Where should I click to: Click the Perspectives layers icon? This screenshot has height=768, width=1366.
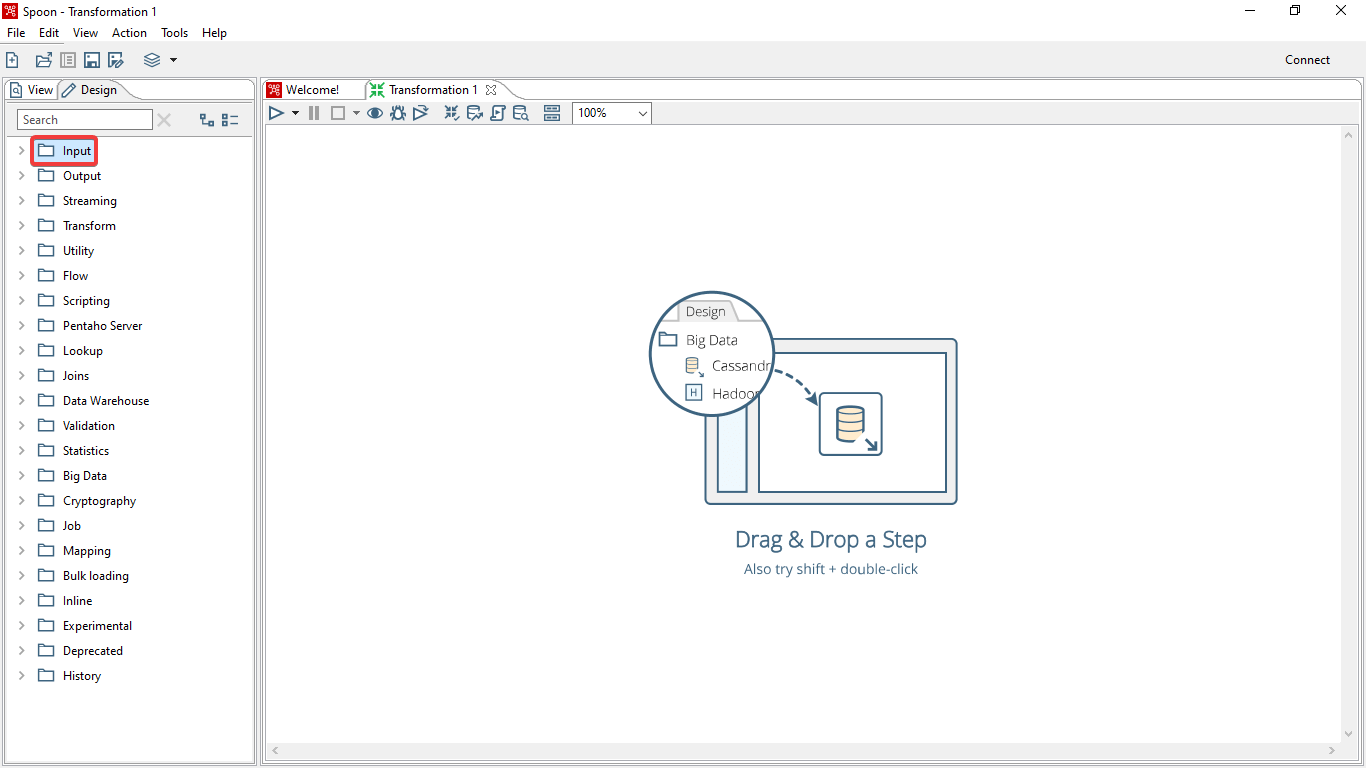point(152,60)
